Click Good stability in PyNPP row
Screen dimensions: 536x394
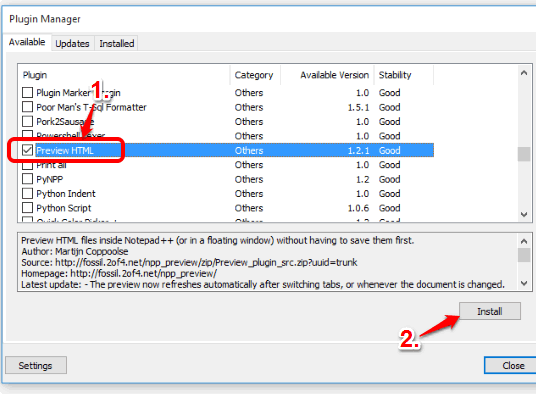(389, 179)
